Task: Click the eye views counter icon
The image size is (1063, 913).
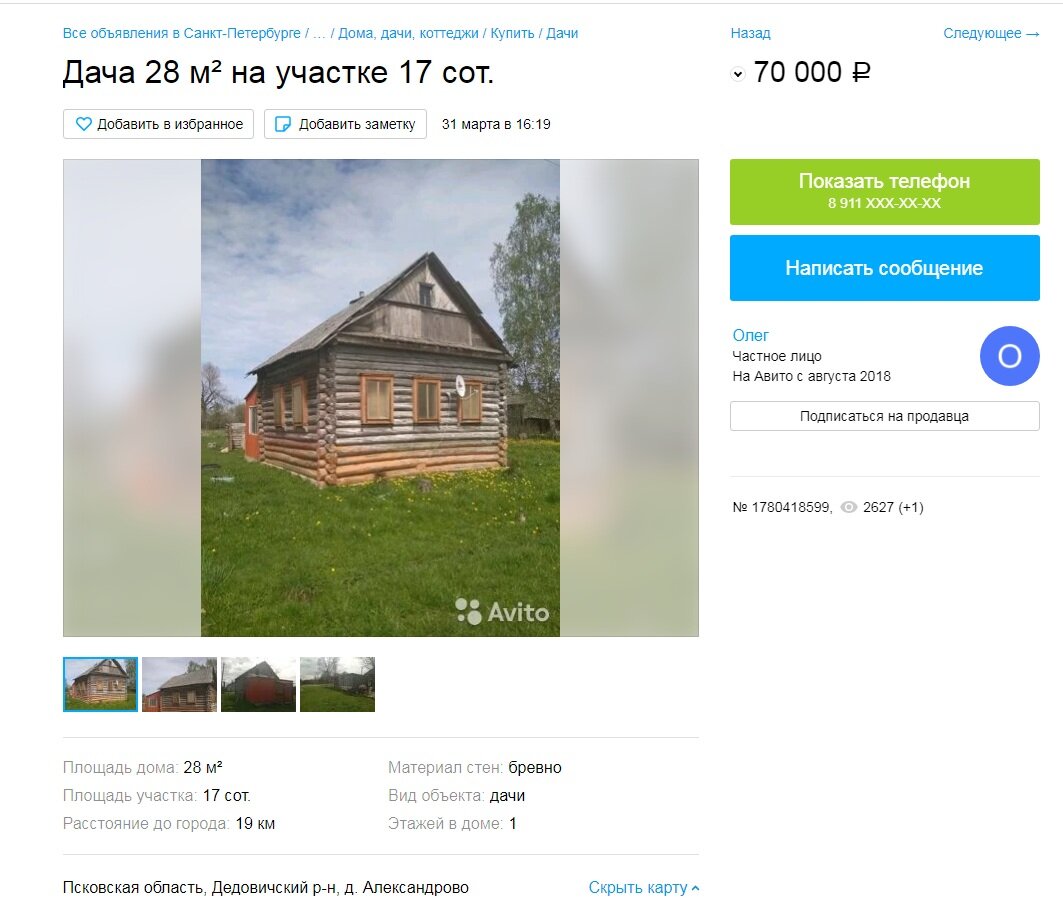Action: point(849,507)
